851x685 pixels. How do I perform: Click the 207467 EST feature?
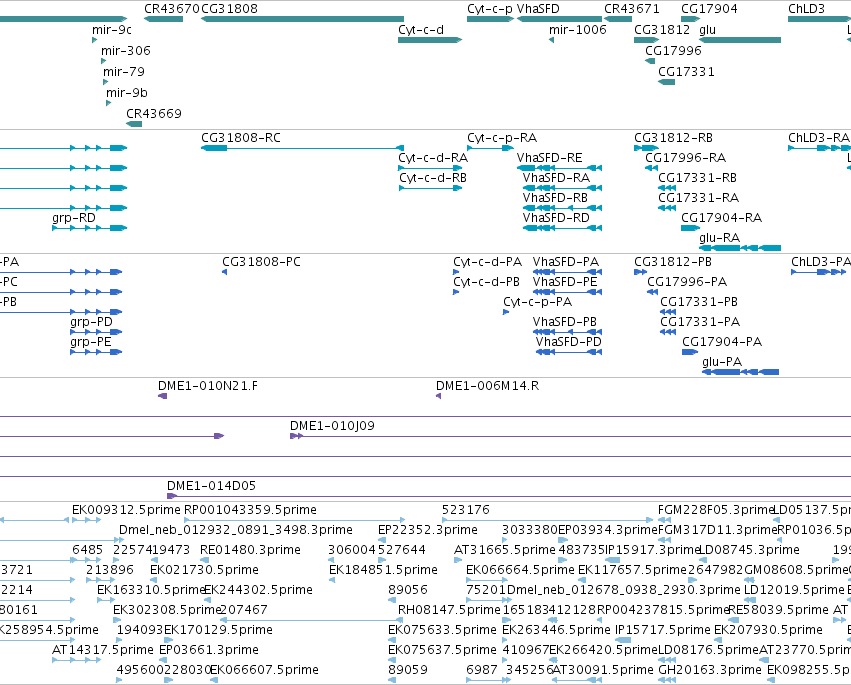(x=311, y=620)
